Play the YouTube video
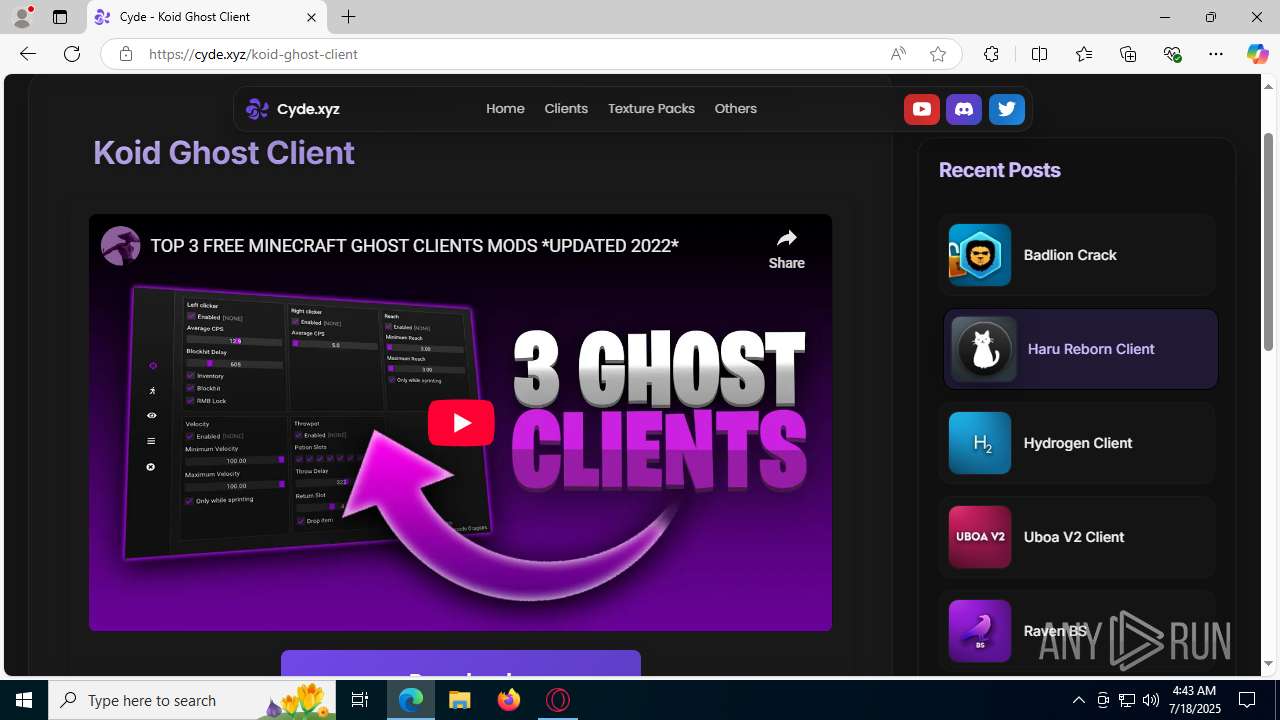Image resolution: width=1280 pixels, height=720 pixels. pyautogui.click(x=461, y=423)
